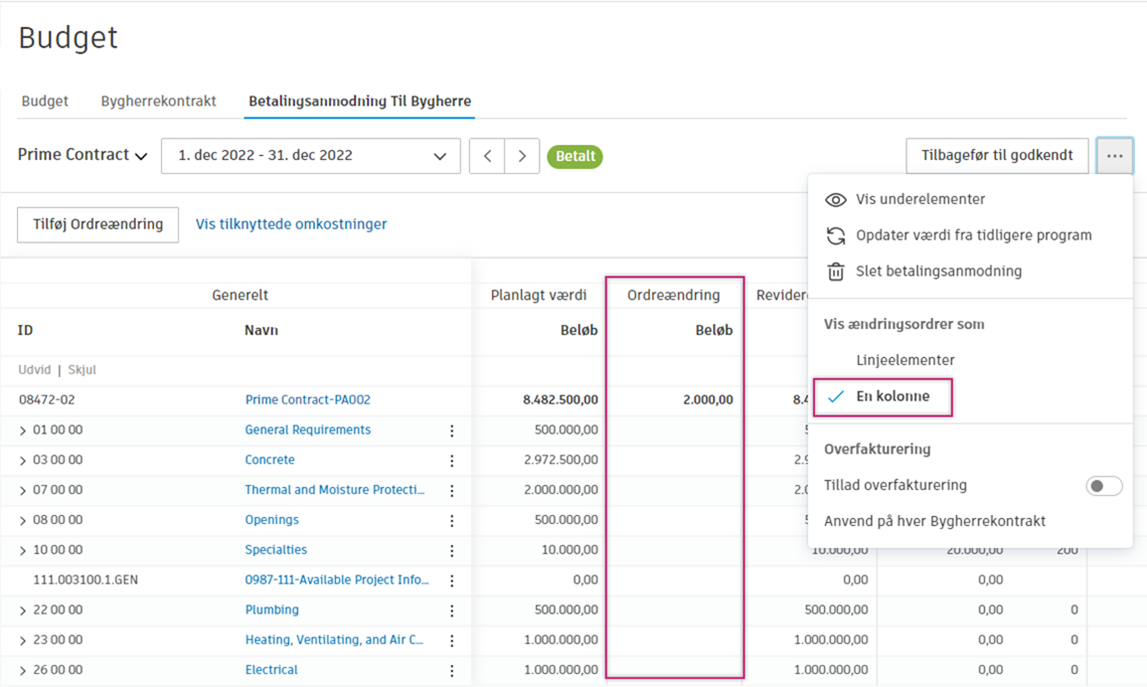This screenshot has height=687, width=1147.
Task: Toggle the Tillad overfakturering switch
Action: (1103, 486)
